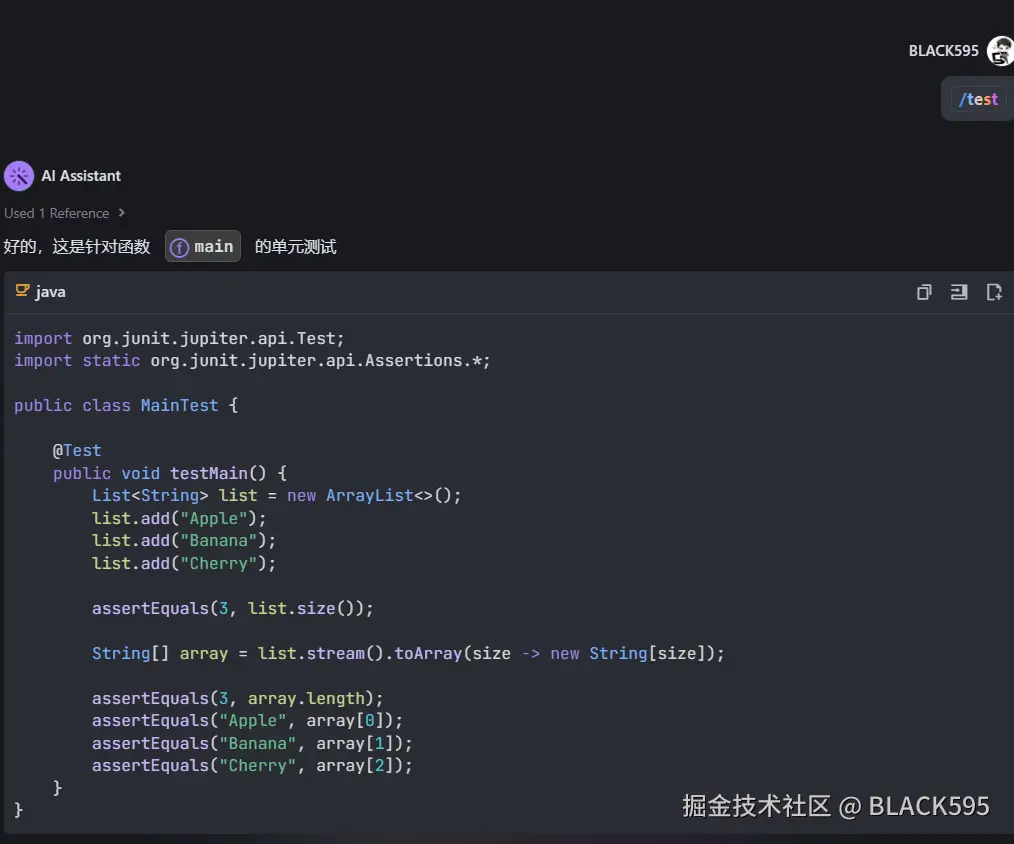Click the AI Assistant label
The height and width of the screenshot is (844, 1014).
[81, 176]
